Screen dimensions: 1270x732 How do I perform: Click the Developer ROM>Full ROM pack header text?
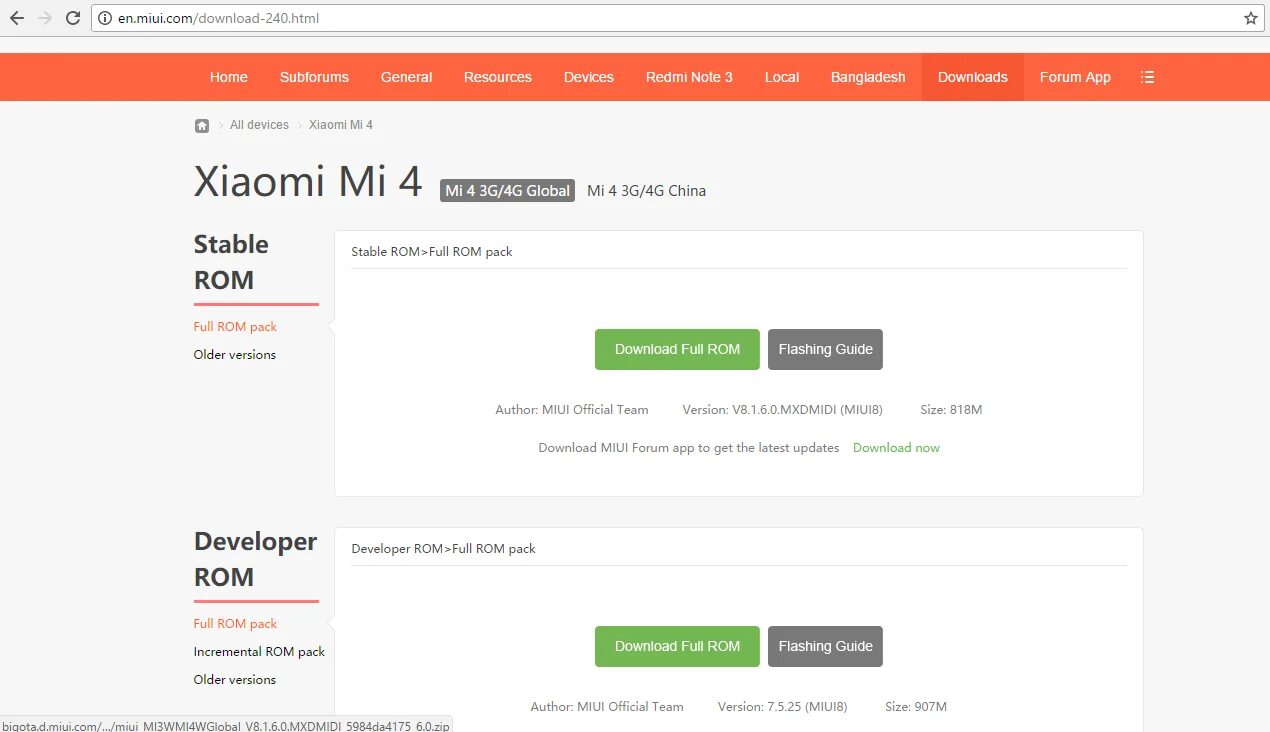443,549
